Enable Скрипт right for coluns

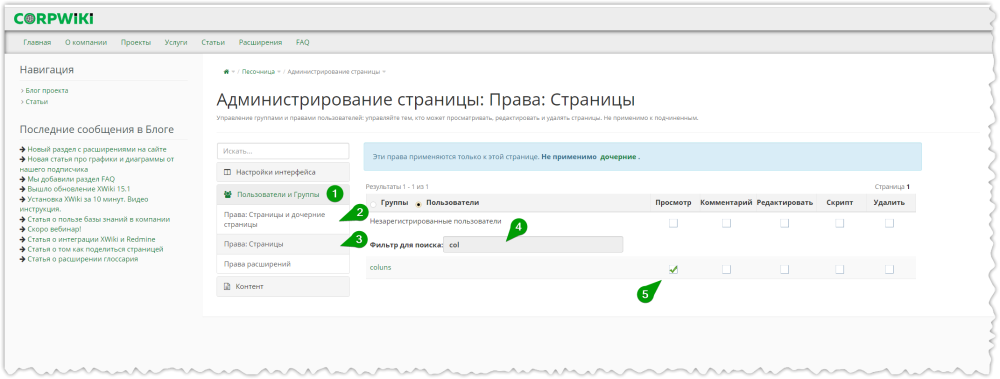[839, 269]
